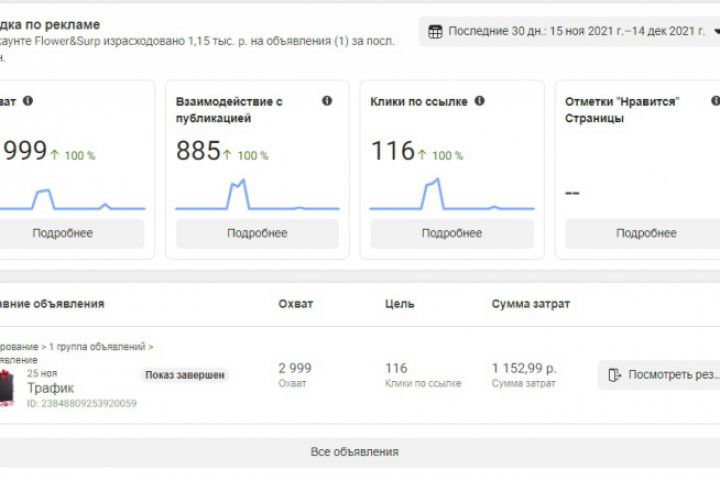The image size is (720, 480).
Task: Click info icon beside Клики по ссылке
Action: tap(479, 101)
